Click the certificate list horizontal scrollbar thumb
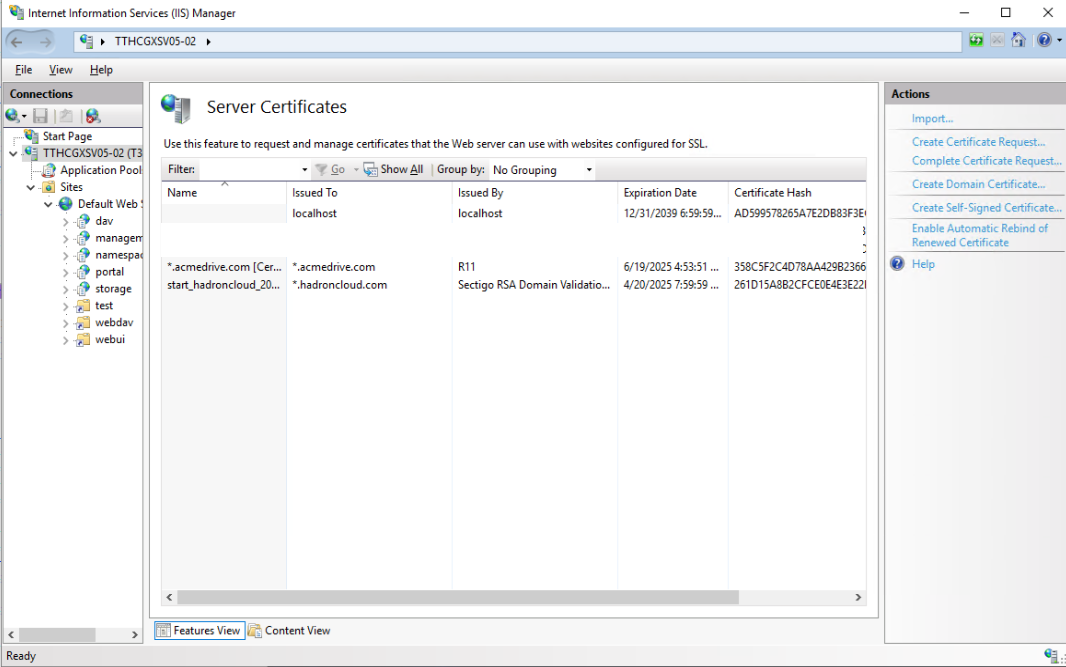This screenshot has height=667, width=1066. pyautogui.click(x=458, y=597)
